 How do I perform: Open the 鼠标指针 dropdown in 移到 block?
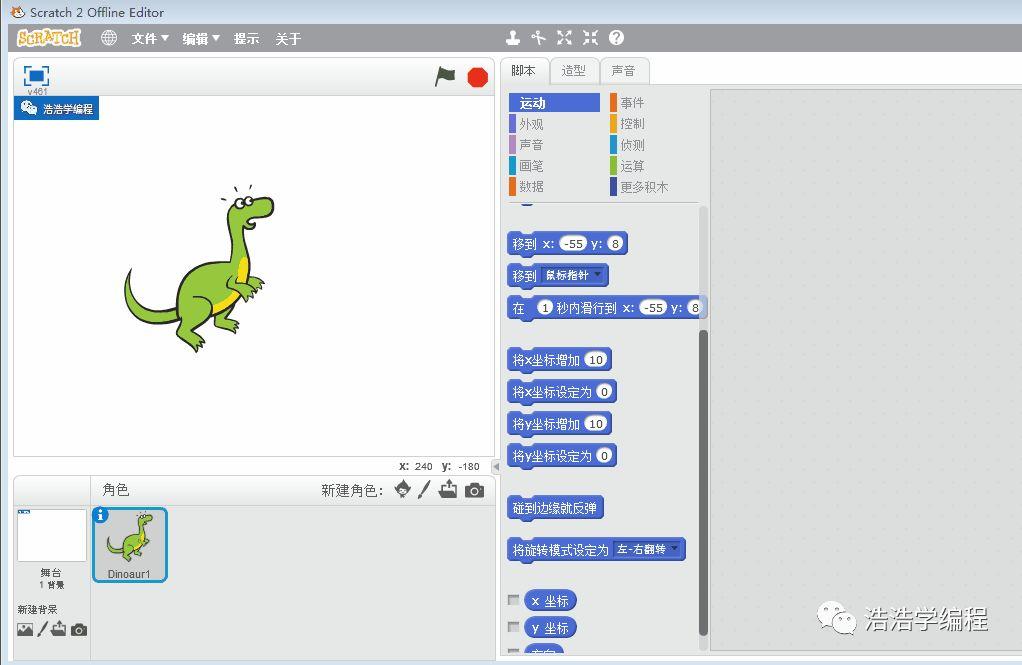click(597, 275)
